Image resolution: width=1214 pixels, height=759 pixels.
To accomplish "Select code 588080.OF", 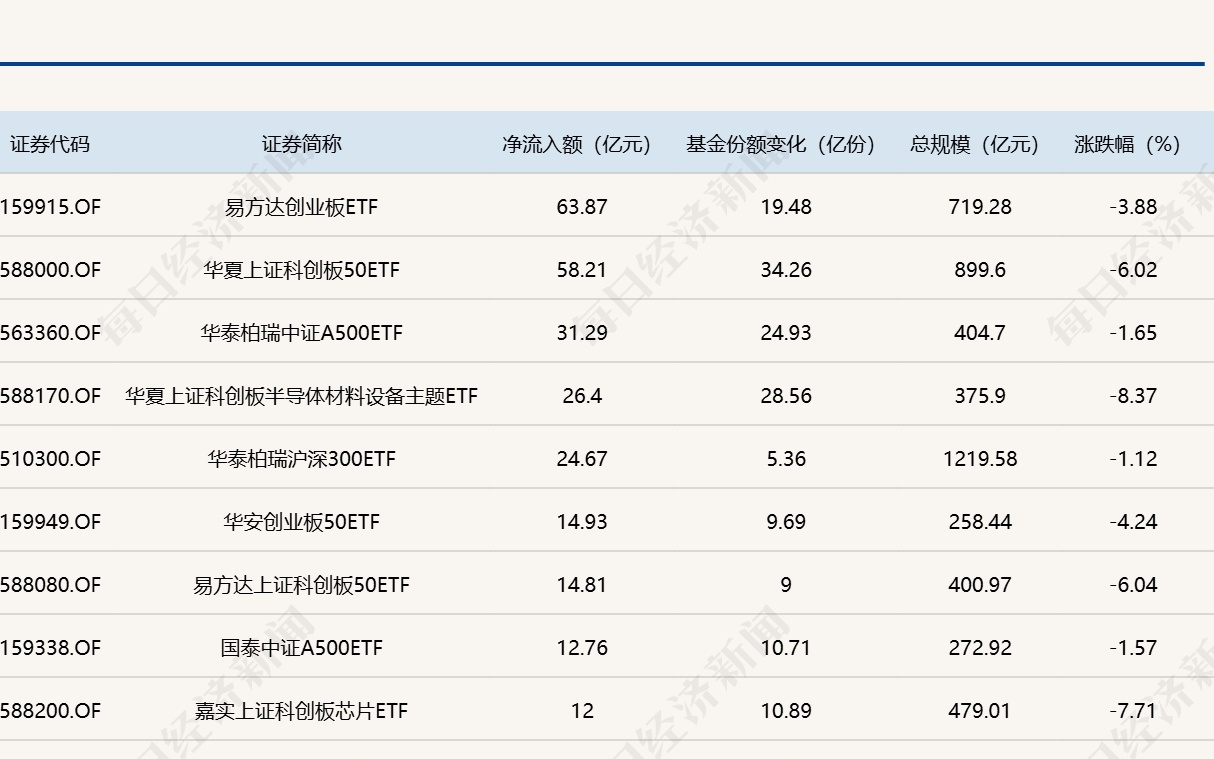I will (x=51, y=585).
